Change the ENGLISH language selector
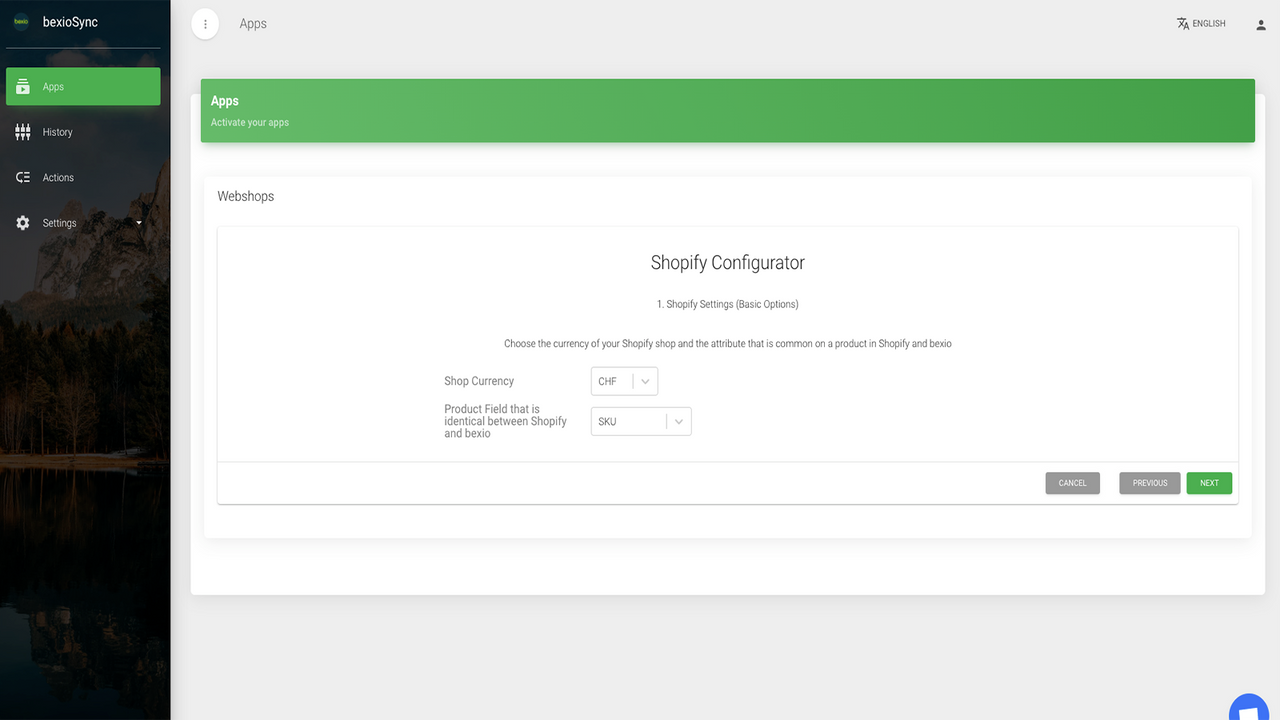This screenshot has width=1280, height=720. coord(1207,23)
